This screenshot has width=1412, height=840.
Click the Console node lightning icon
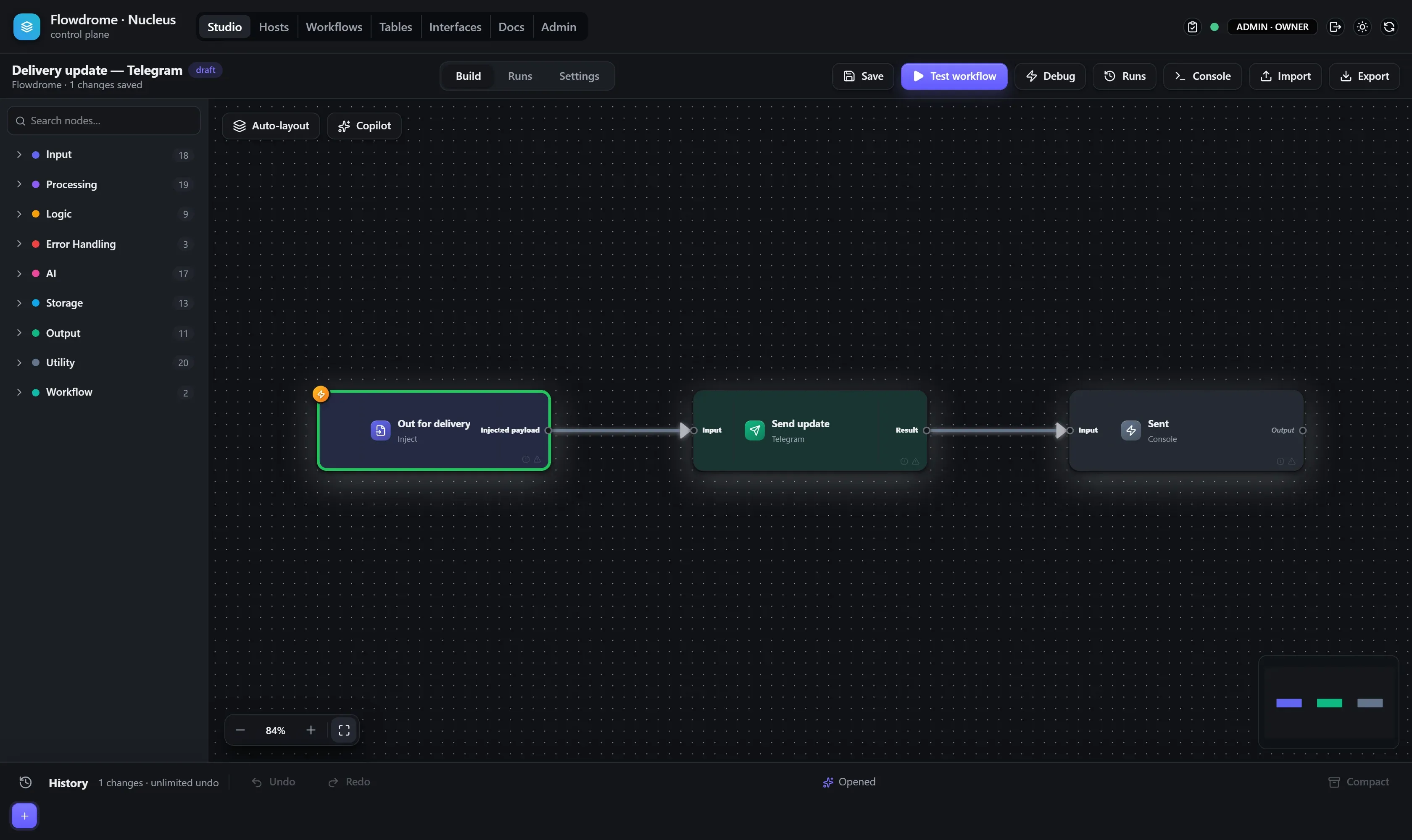coord(1130,430)
